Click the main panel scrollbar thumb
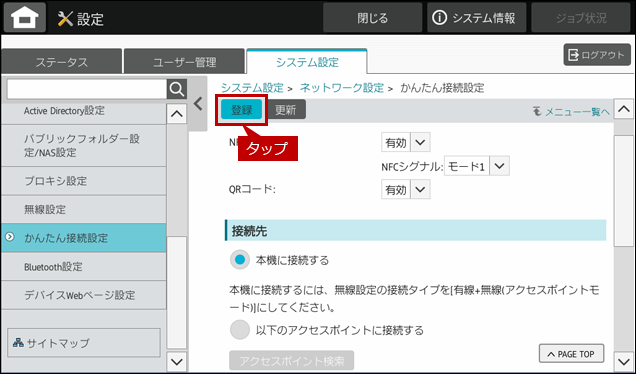636x374 pixels. (x=624, y=191)
